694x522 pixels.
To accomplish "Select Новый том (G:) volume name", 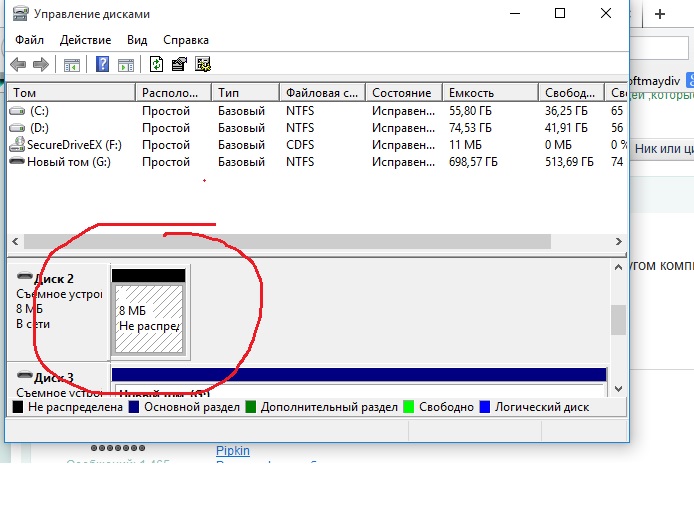I will click(69, 162).
